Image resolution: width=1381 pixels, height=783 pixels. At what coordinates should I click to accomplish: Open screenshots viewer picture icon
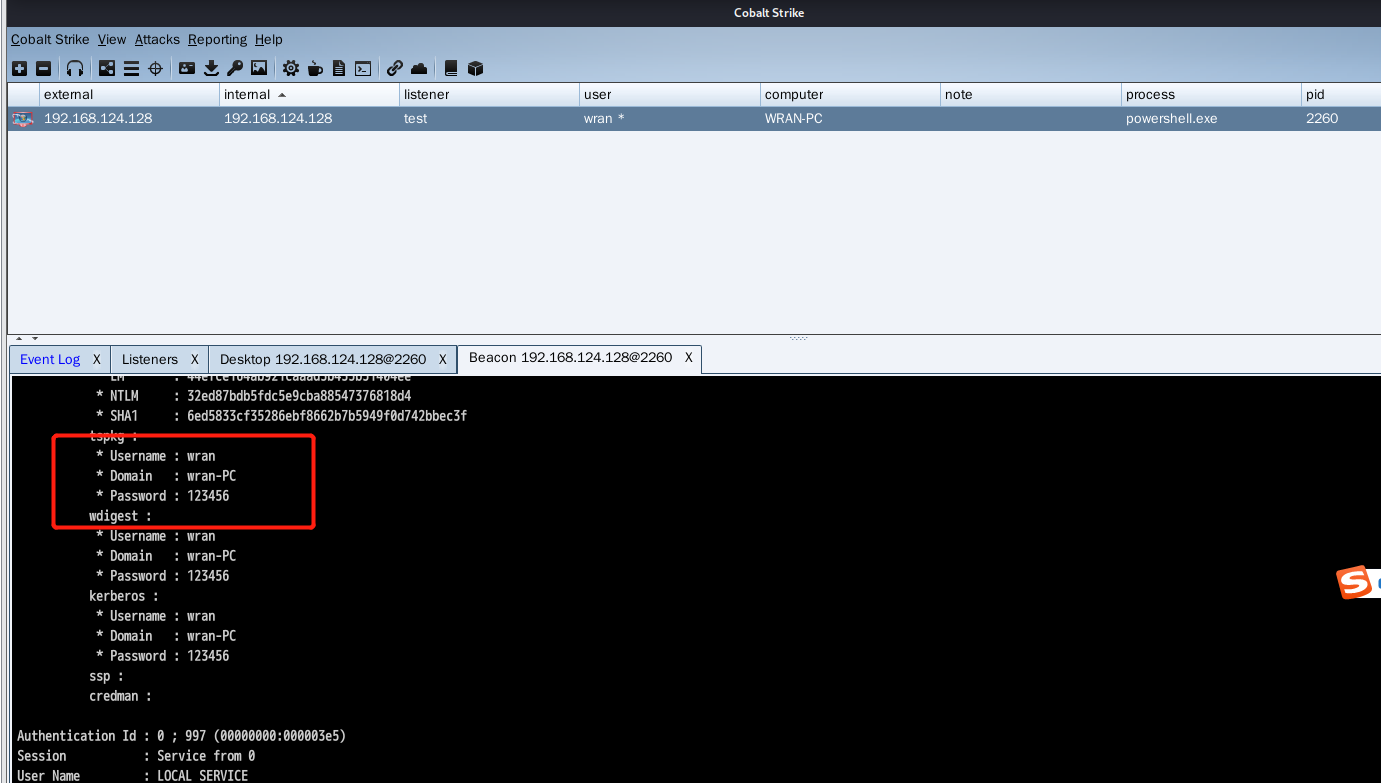coord(259,69)
